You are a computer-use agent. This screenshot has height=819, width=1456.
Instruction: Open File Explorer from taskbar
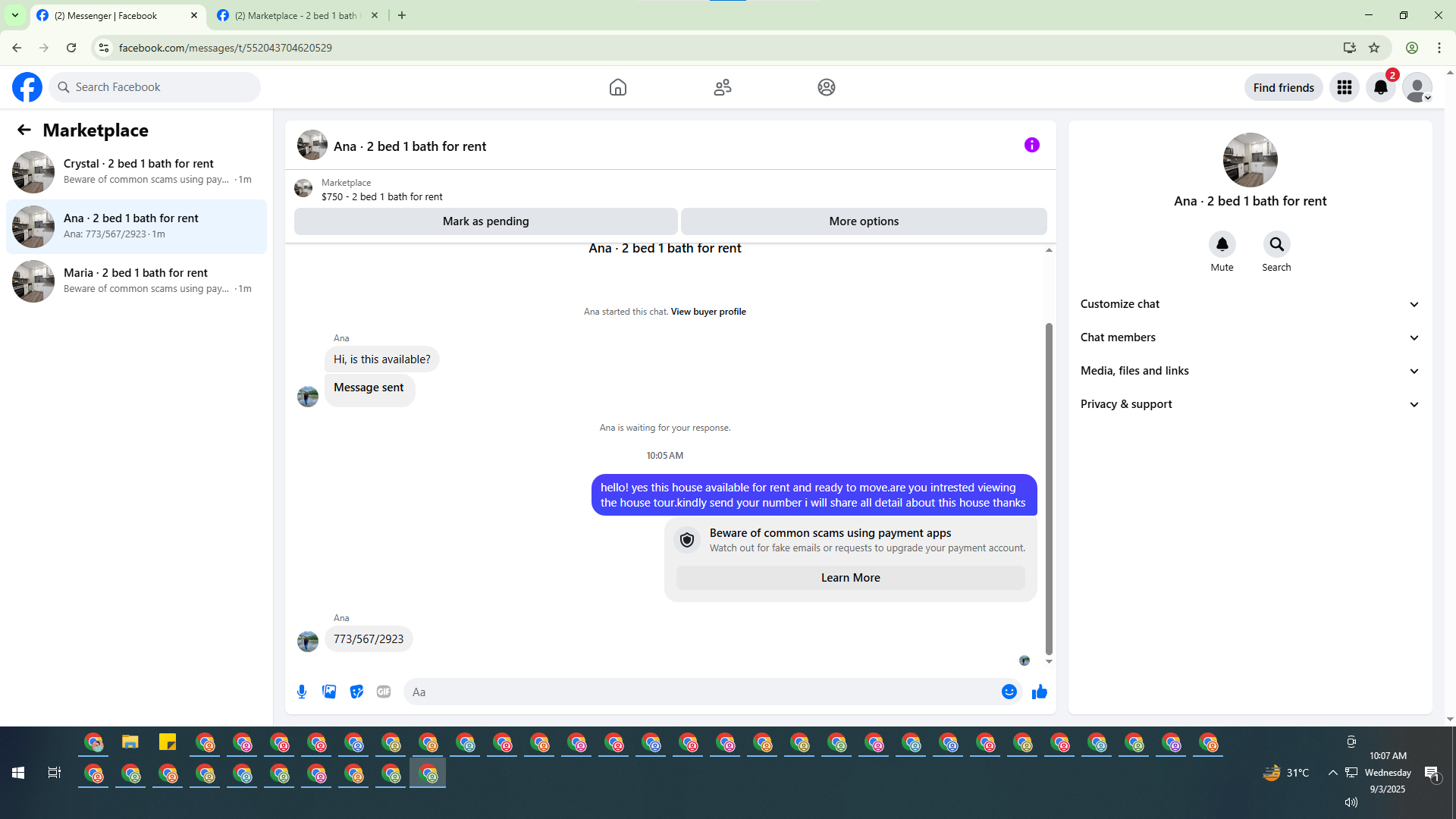[x=130, y=742]
